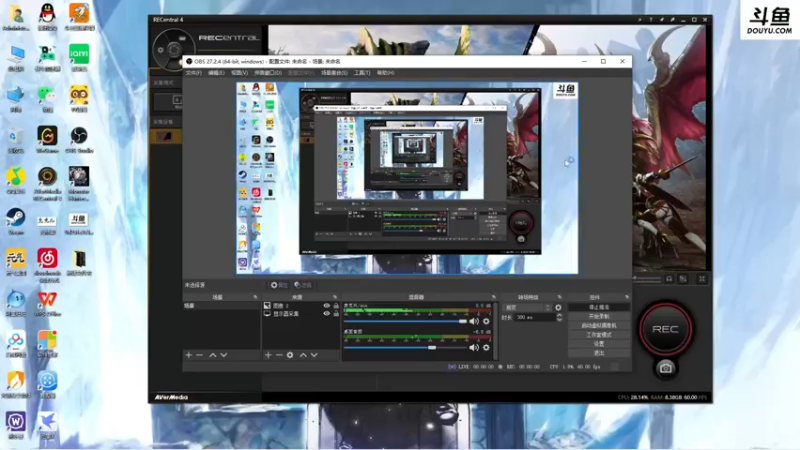Pop out the 控件 (Controls) dock panel
This screenshot has height=450, width=800.
click(x=627, y=297)
